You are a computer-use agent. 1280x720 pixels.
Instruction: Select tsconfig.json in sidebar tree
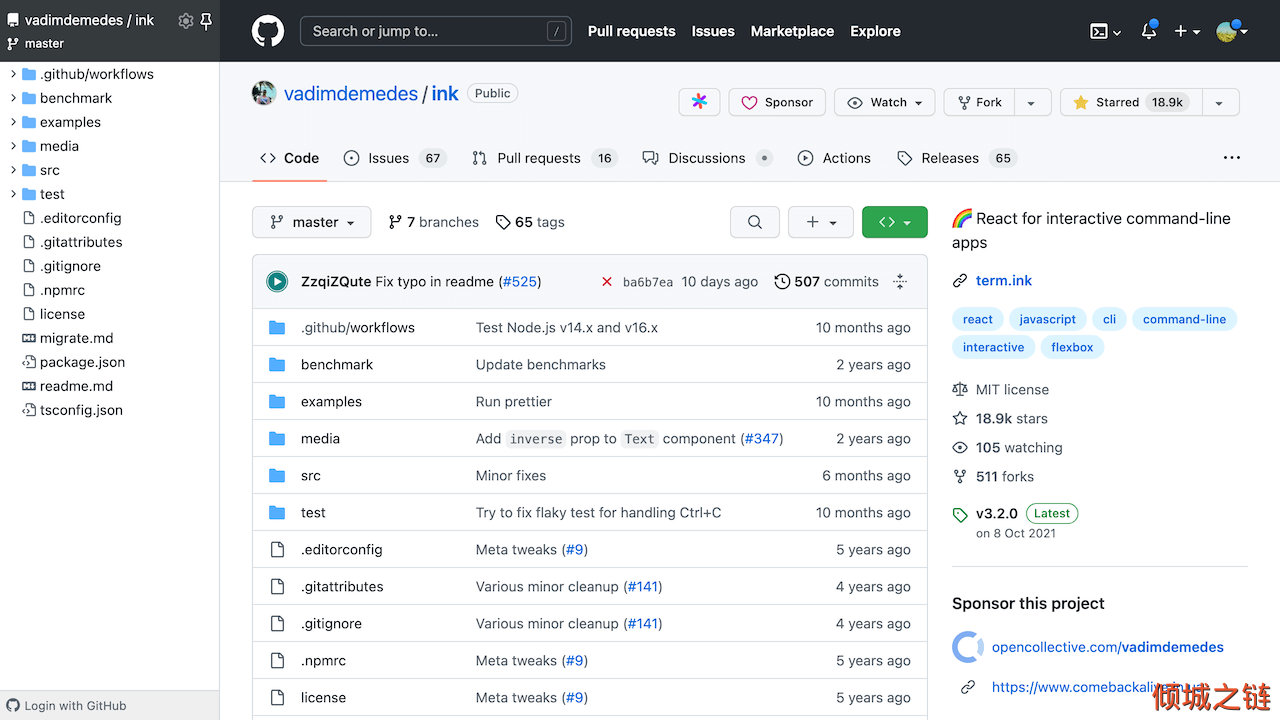[81, 410]
